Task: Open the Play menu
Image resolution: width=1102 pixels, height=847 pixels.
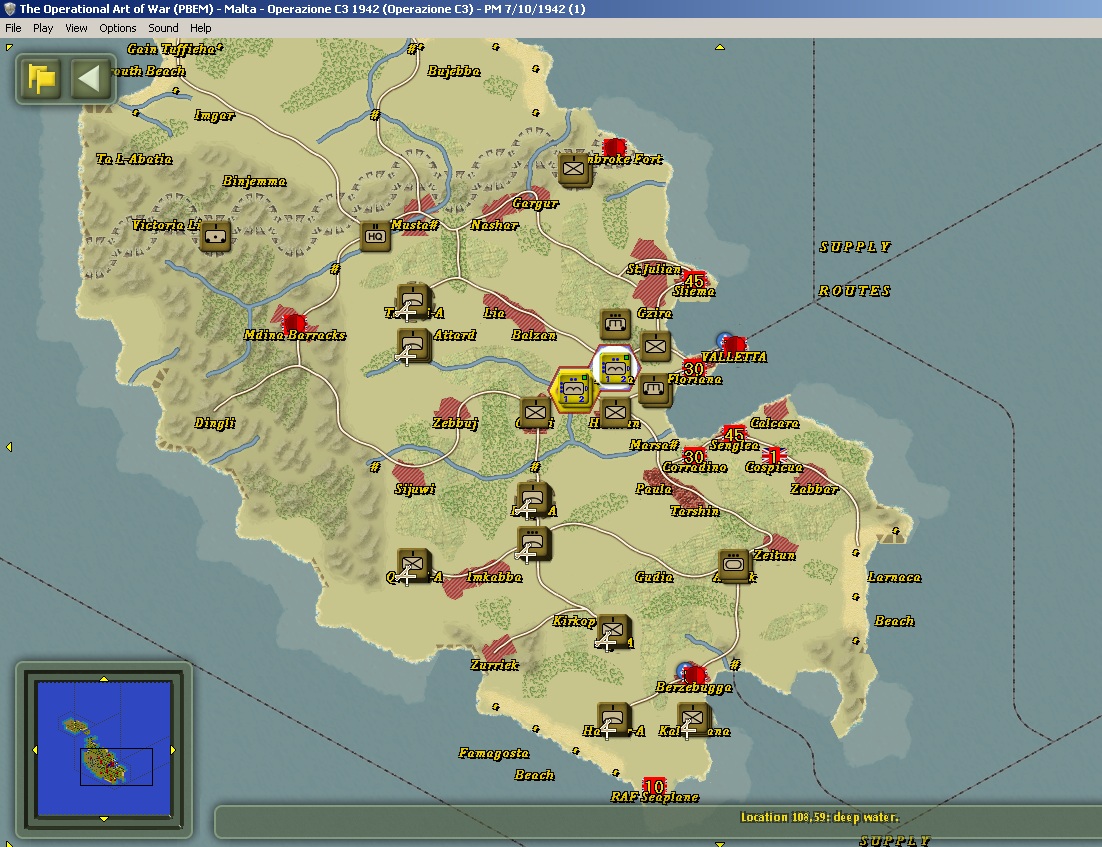Action: click(x=43, y=28)
